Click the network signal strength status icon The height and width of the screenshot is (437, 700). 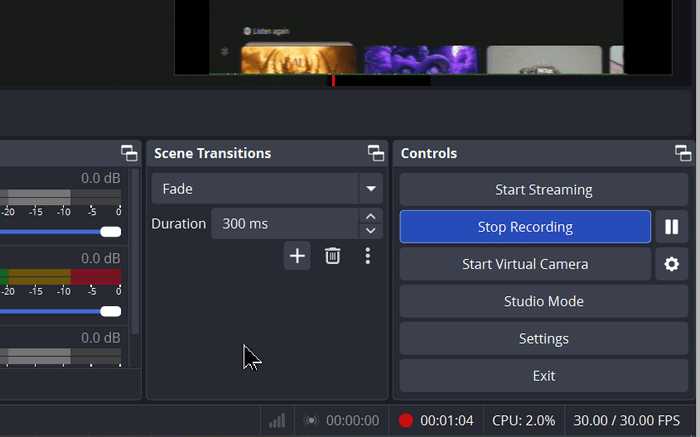(277, 420)
